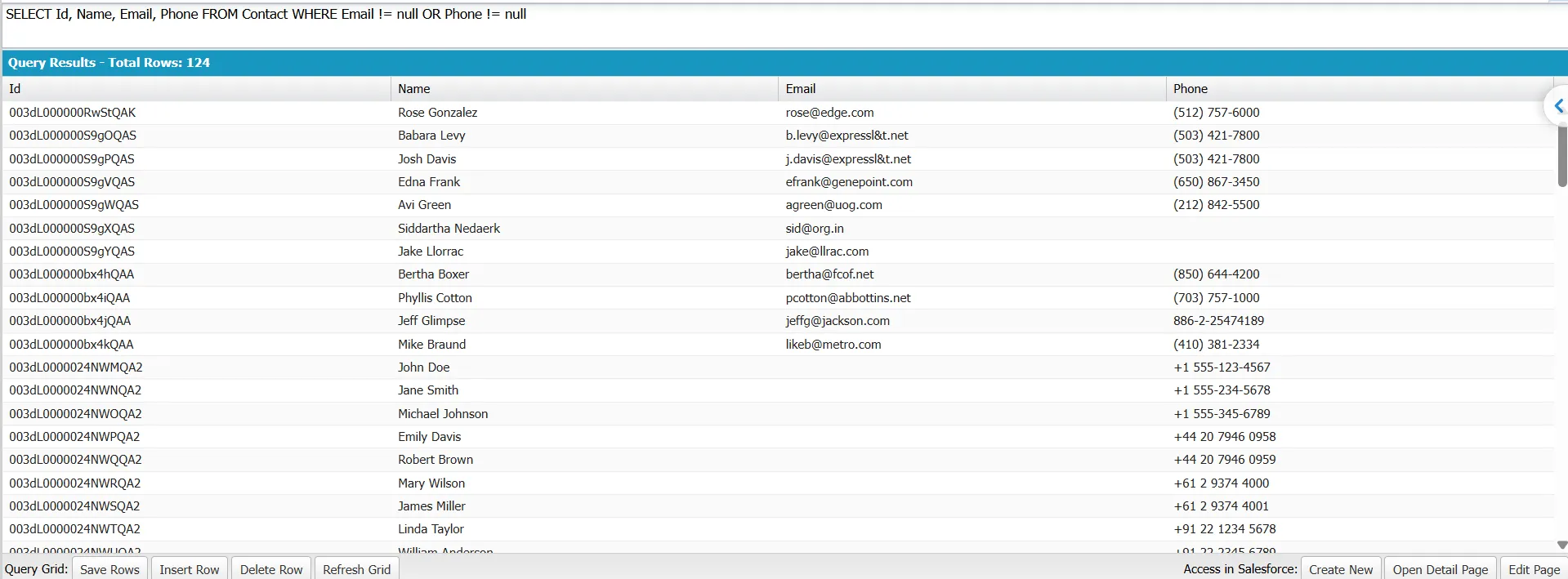The image size is (1568, 579).
Task: Select Id cell 003dL000000bx4hQAA
Action: 196,274
